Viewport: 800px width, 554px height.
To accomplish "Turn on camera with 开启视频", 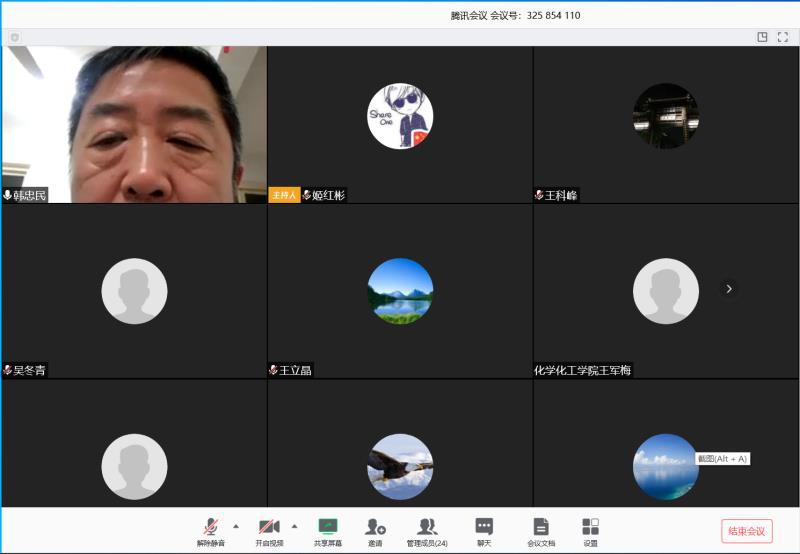I will [269, 530].
